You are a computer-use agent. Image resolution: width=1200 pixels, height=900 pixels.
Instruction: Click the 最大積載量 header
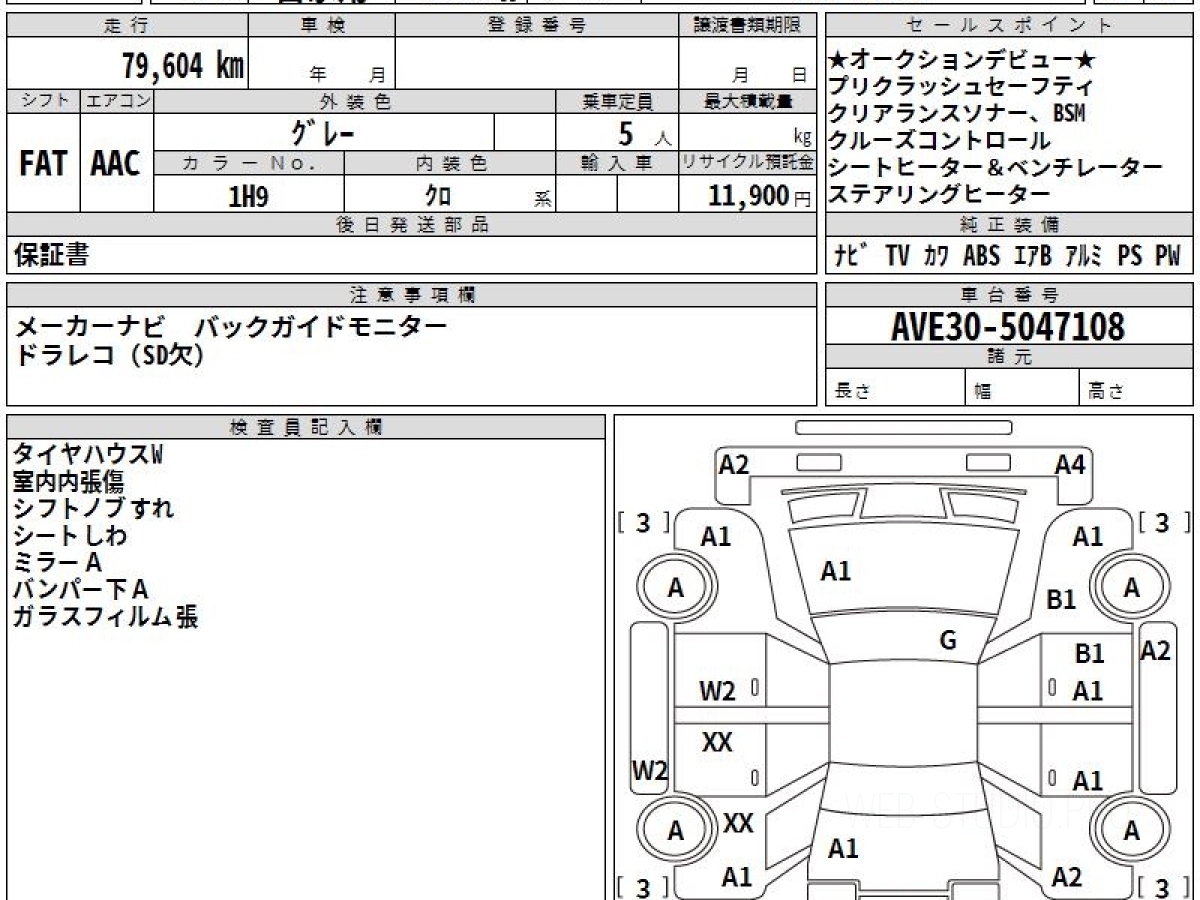[x=748, y=101]
